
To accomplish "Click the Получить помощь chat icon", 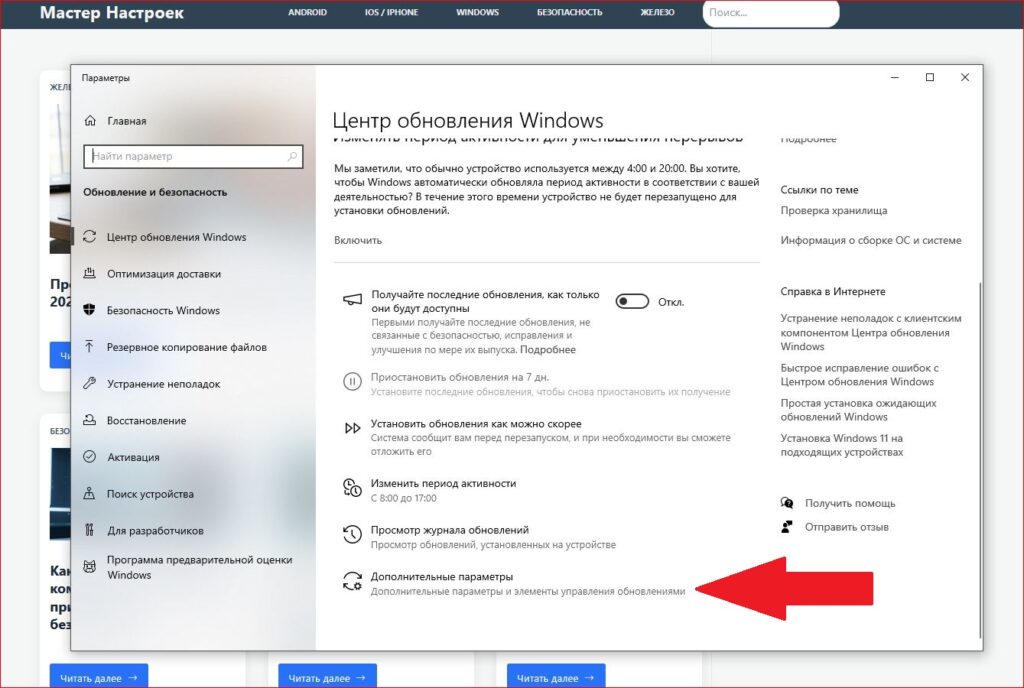I will point(787,503).
